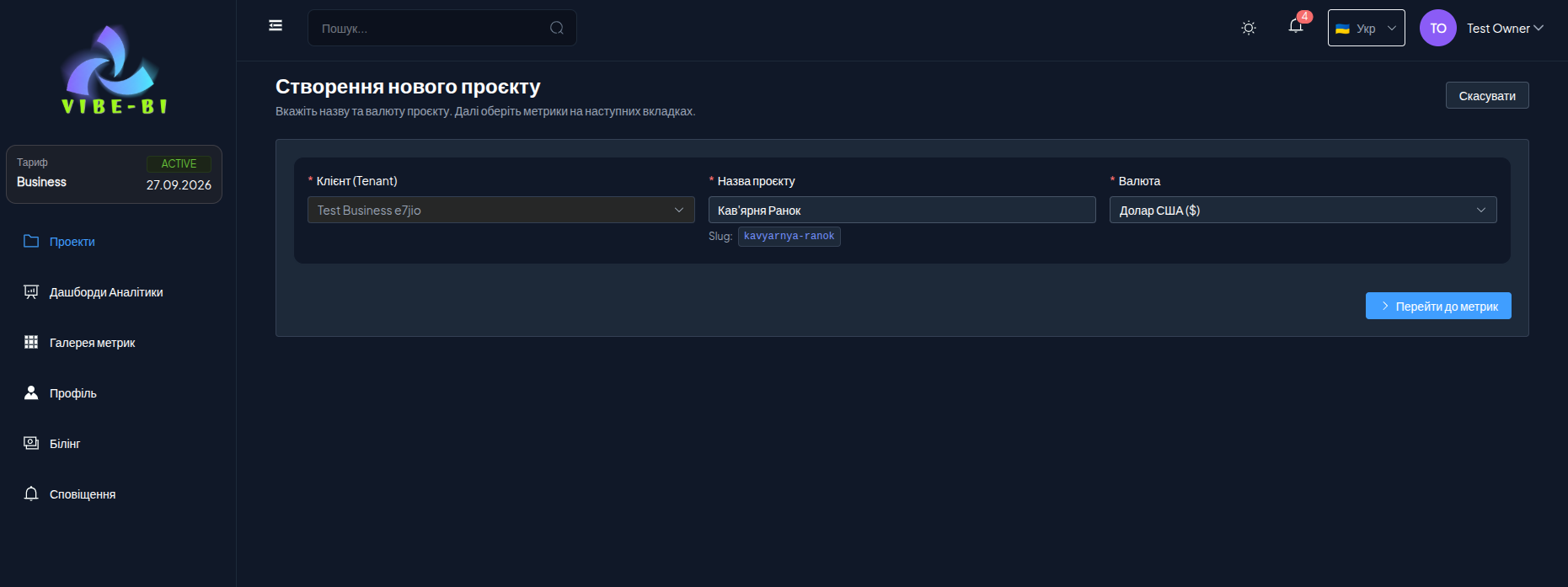
Task: Click Перейти до метрик button
Action: (1438, 306)
